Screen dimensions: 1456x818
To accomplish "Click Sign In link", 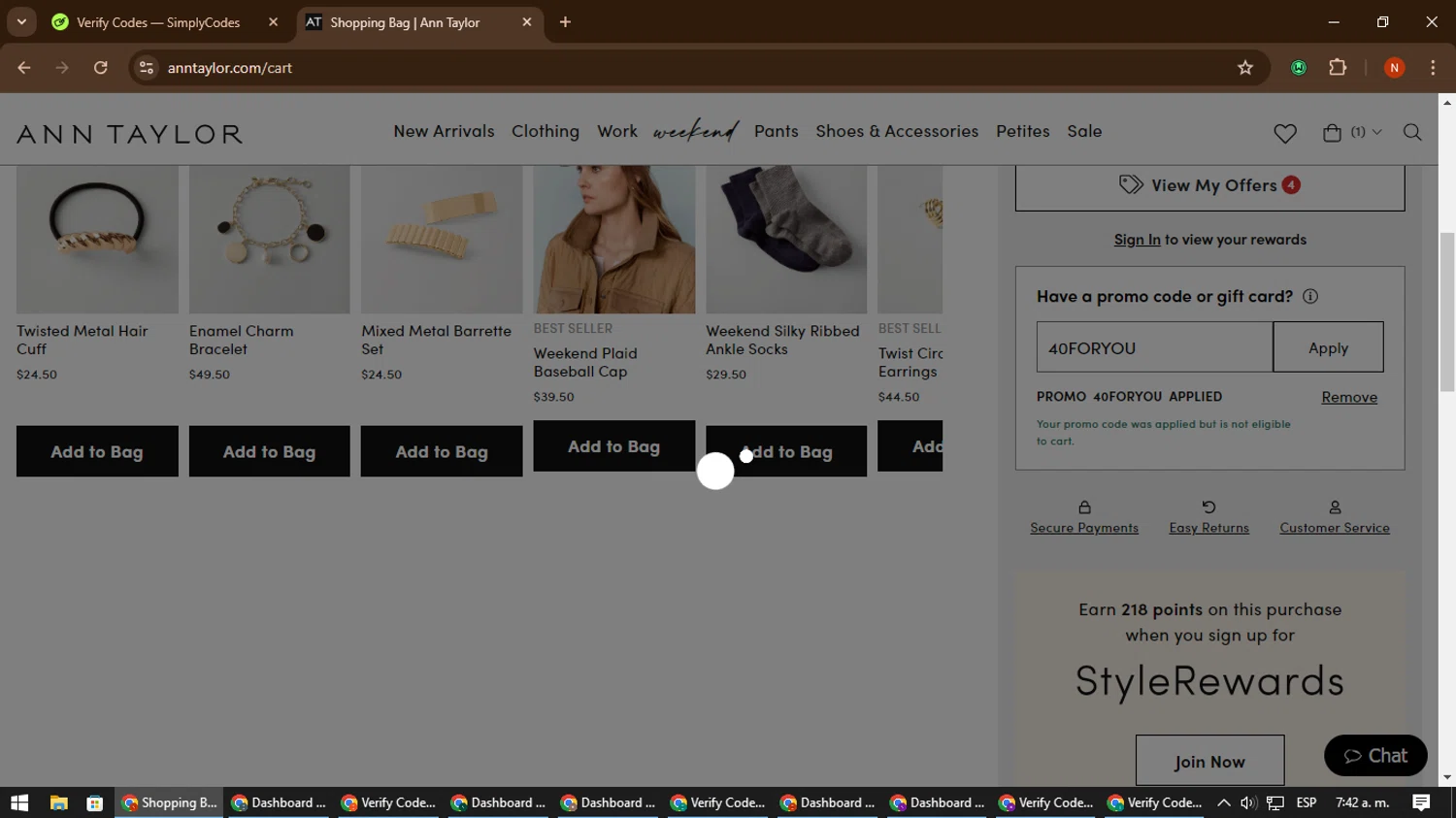I will (1137, 240).
